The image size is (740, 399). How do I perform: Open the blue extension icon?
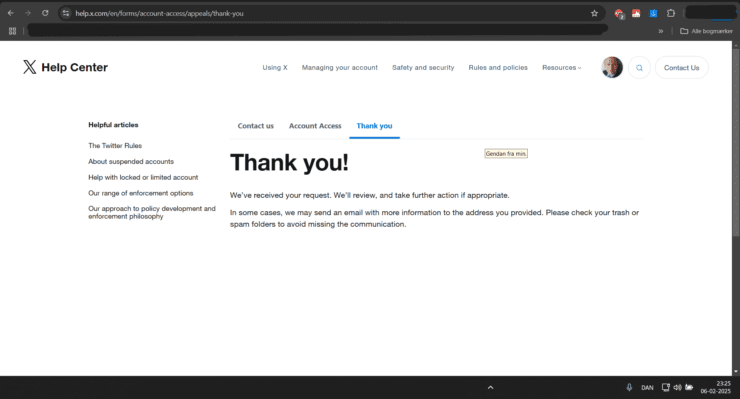[x=653, y=13]
